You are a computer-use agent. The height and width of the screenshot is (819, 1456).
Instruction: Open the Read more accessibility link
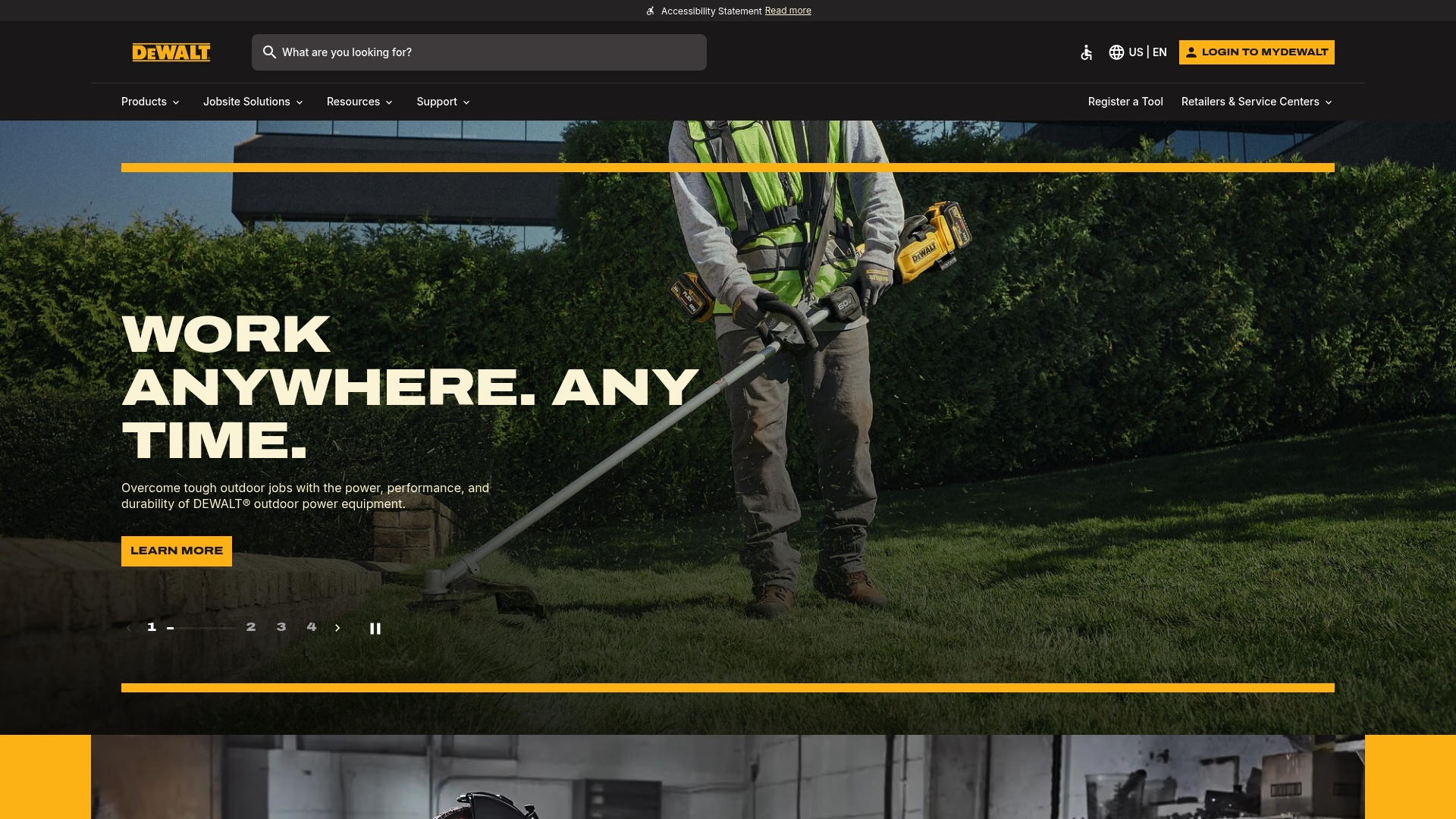coord(788,11)
